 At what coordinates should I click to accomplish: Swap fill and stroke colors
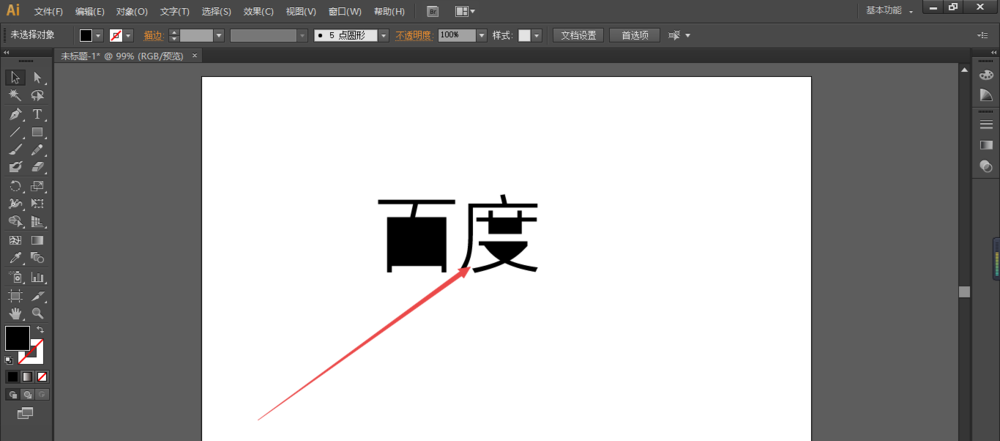pos(40,329)
